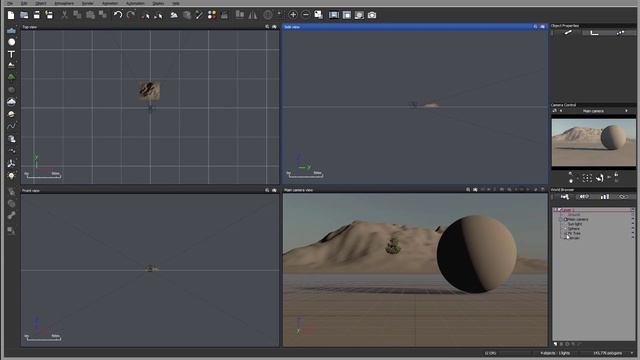Switch to third Object Properties tab
This screenshot has height=360, width=640.
[620, 33]
